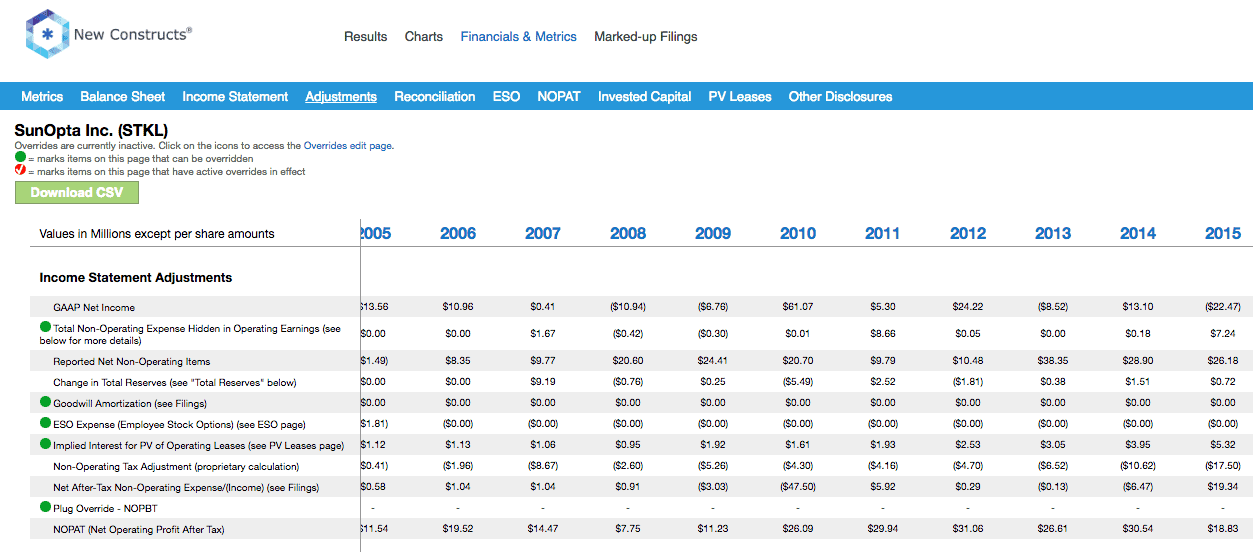Open the PV Leases tab
Screen dimensions: 1253x552
pyautogui.click(x=740, y=97)
